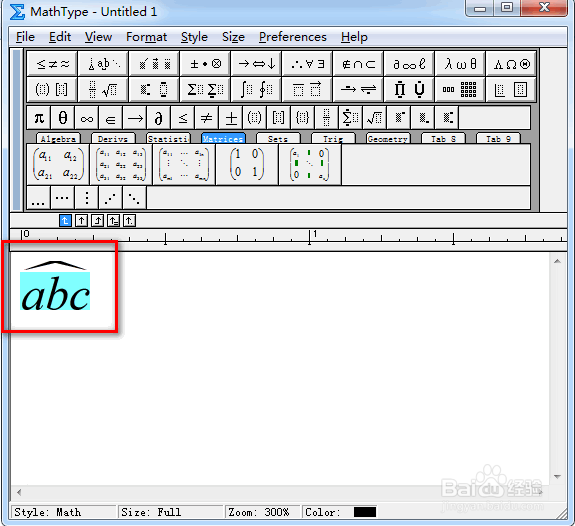The width and height of the screenshot is (575, 526).
Task: Open the View menu
Action: 98,37
